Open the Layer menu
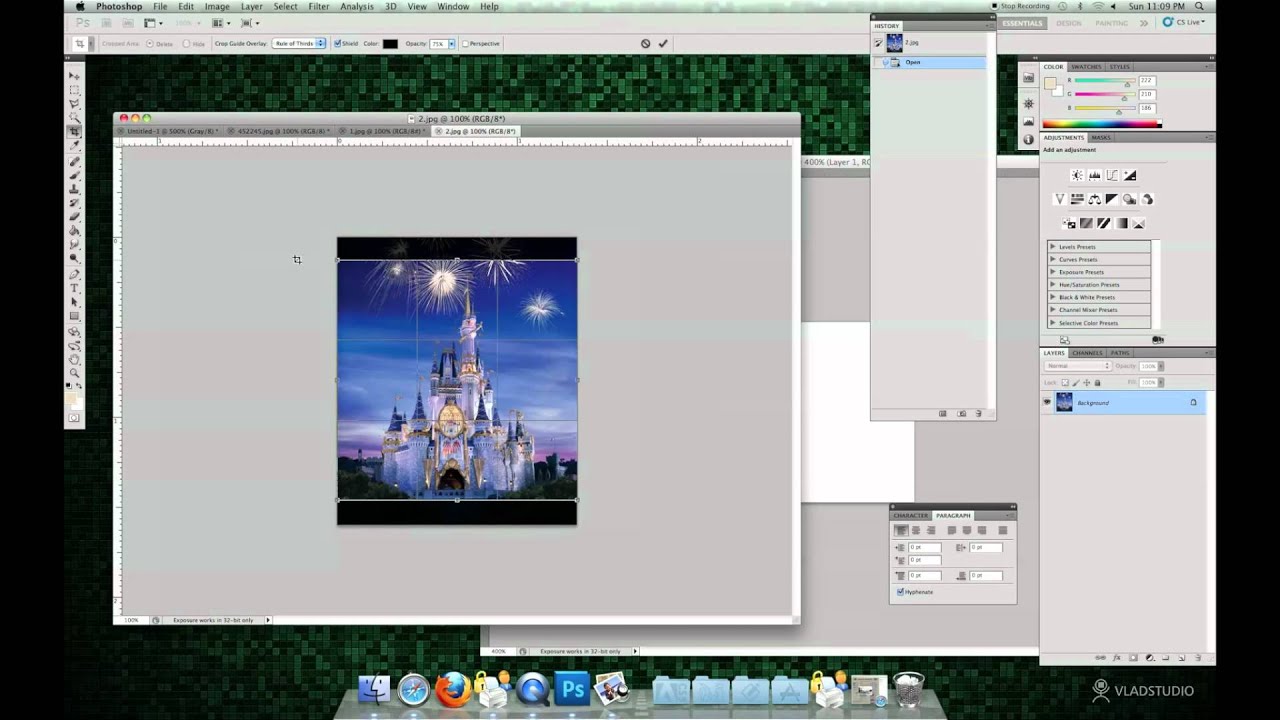 (x=252, y=6)
